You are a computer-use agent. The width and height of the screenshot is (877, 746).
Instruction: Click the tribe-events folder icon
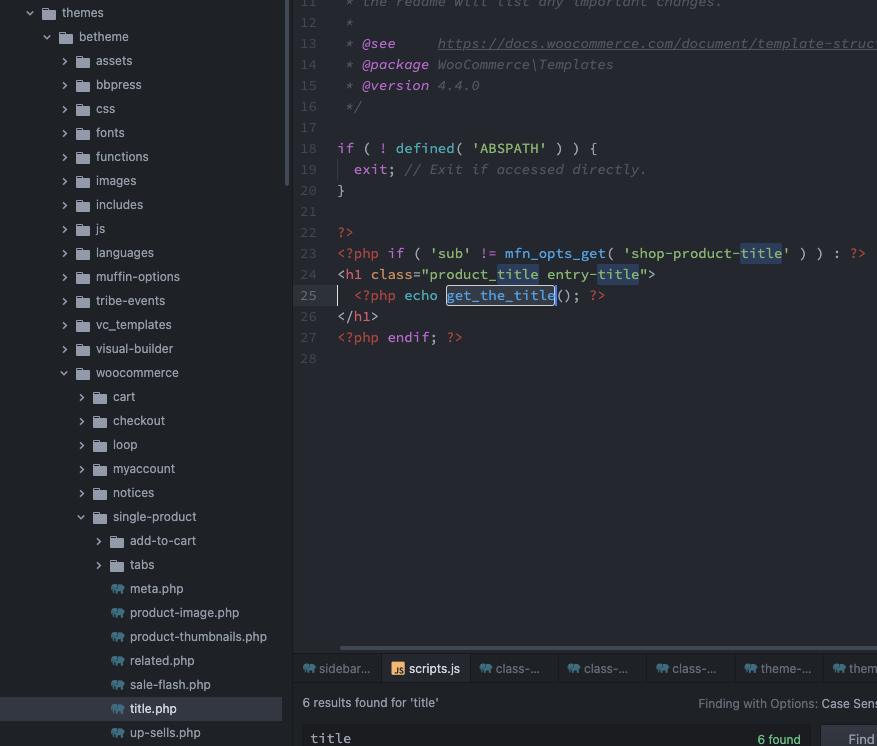pyautogui.click(x=83, y=302)
